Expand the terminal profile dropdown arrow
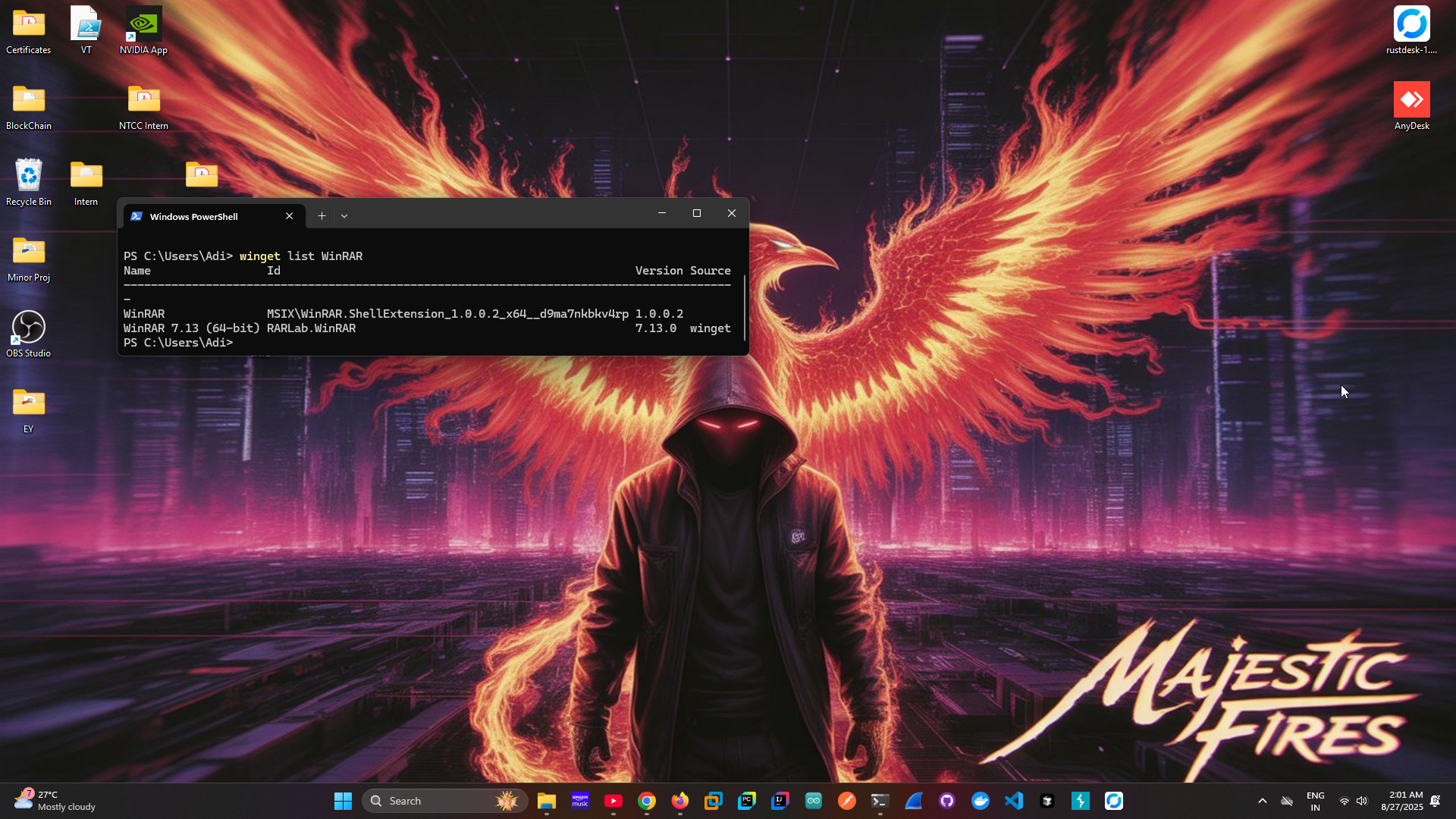This screenshot has width=1456, height=819. pos(344,216)
